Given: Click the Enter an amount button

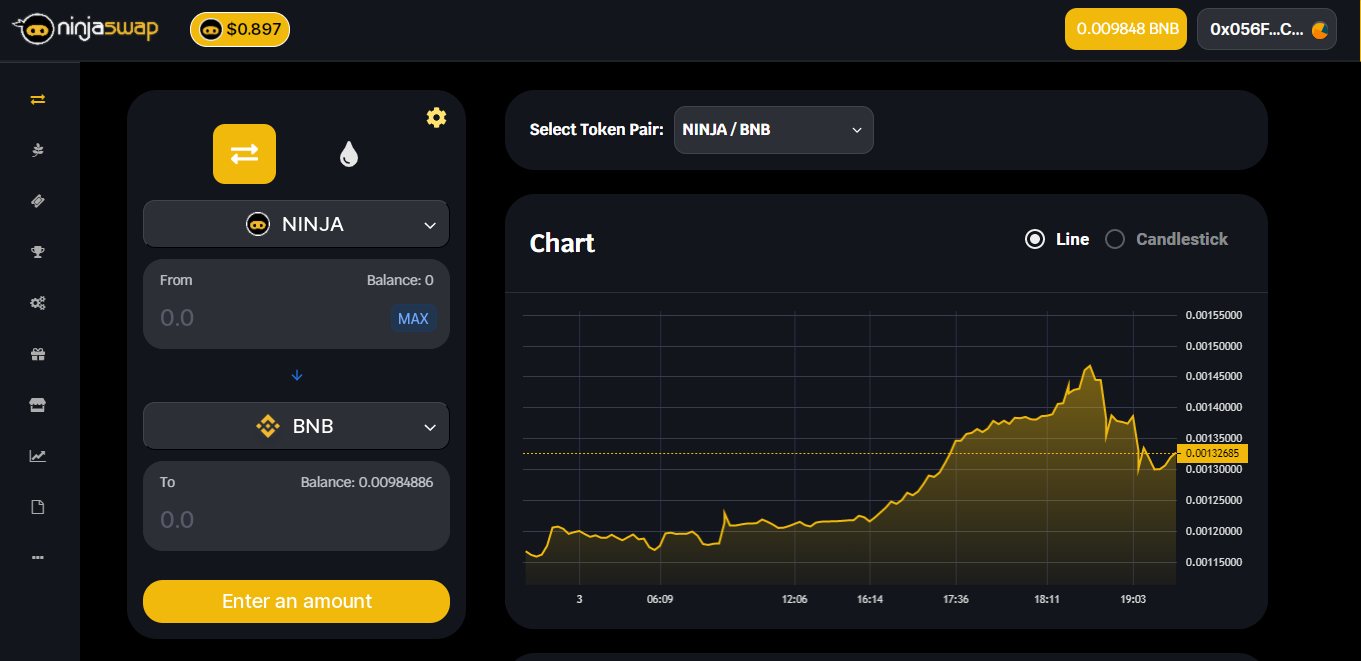Looking at the screenshot, I should pyautogui.click(x=296, y=601).
